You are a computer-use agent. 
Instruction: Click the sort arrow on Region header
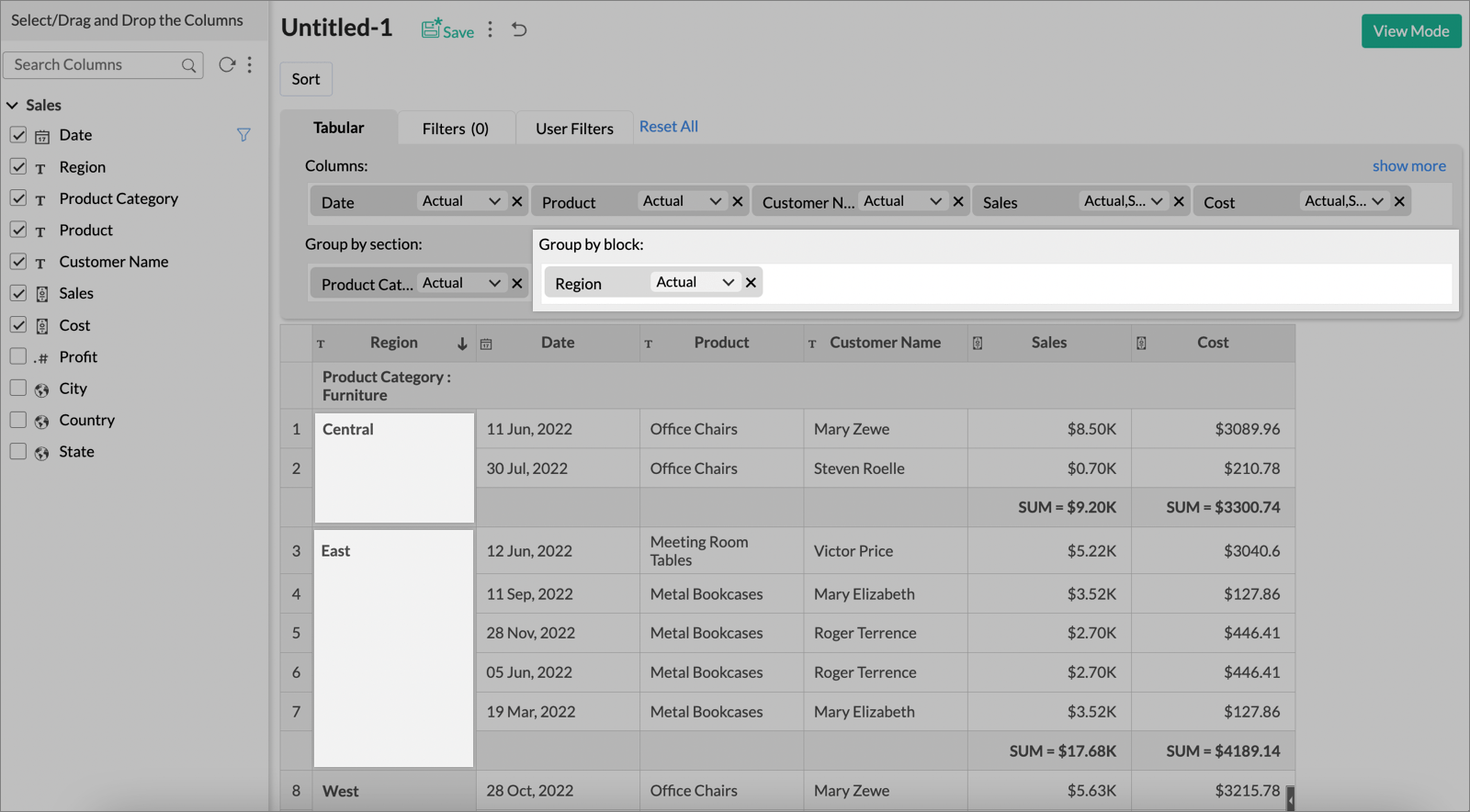coord(462,344)
